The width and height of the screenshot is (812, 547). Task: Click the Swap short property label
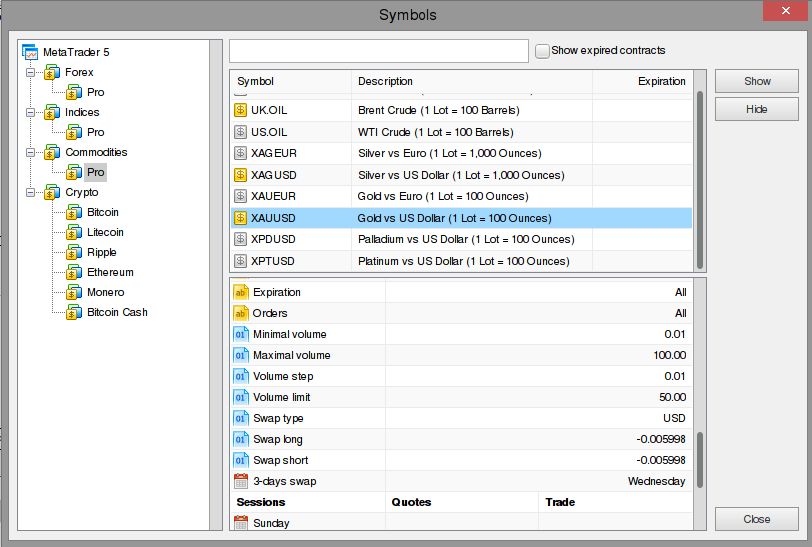[x=280, y=460]
